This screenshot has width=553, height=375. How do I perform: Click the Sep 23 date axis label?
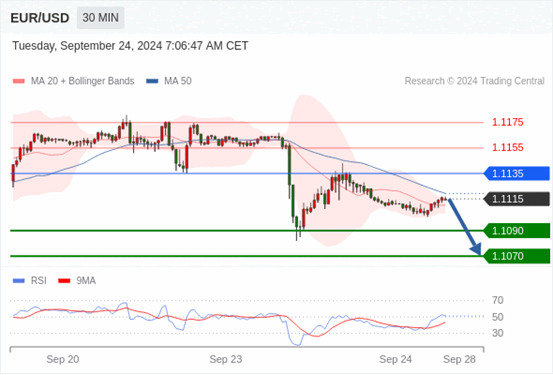(226, 359)
